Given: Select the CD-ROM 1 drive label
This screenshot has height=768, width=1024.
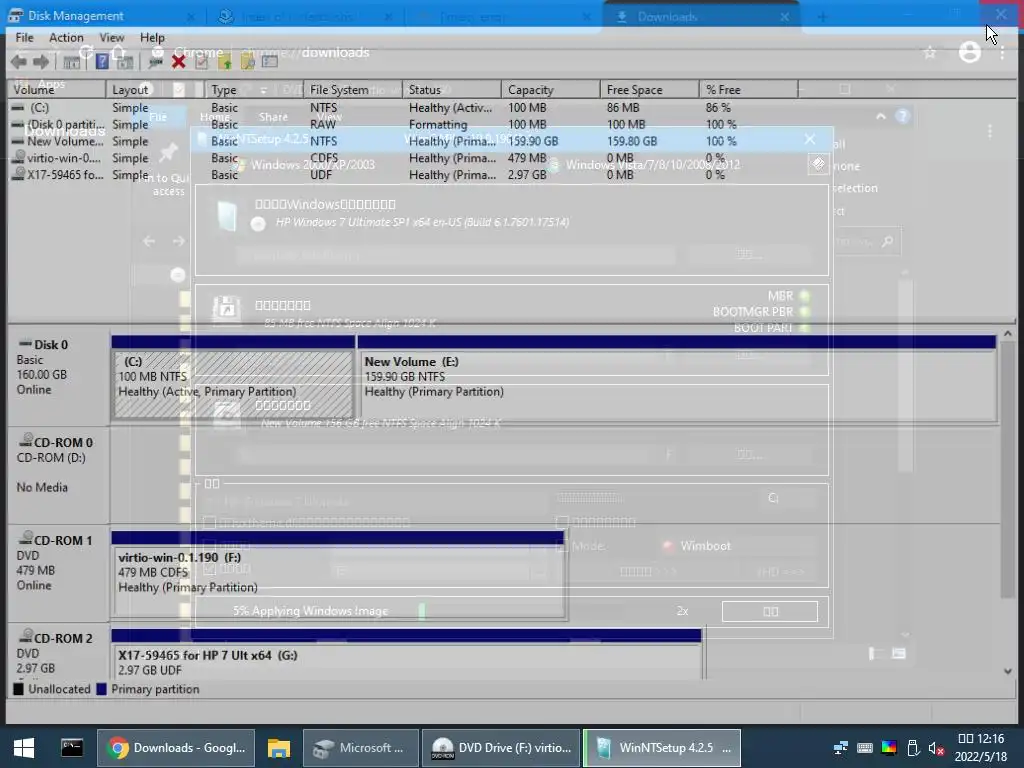Looking at the screenshot, I should tap(57, 572).
